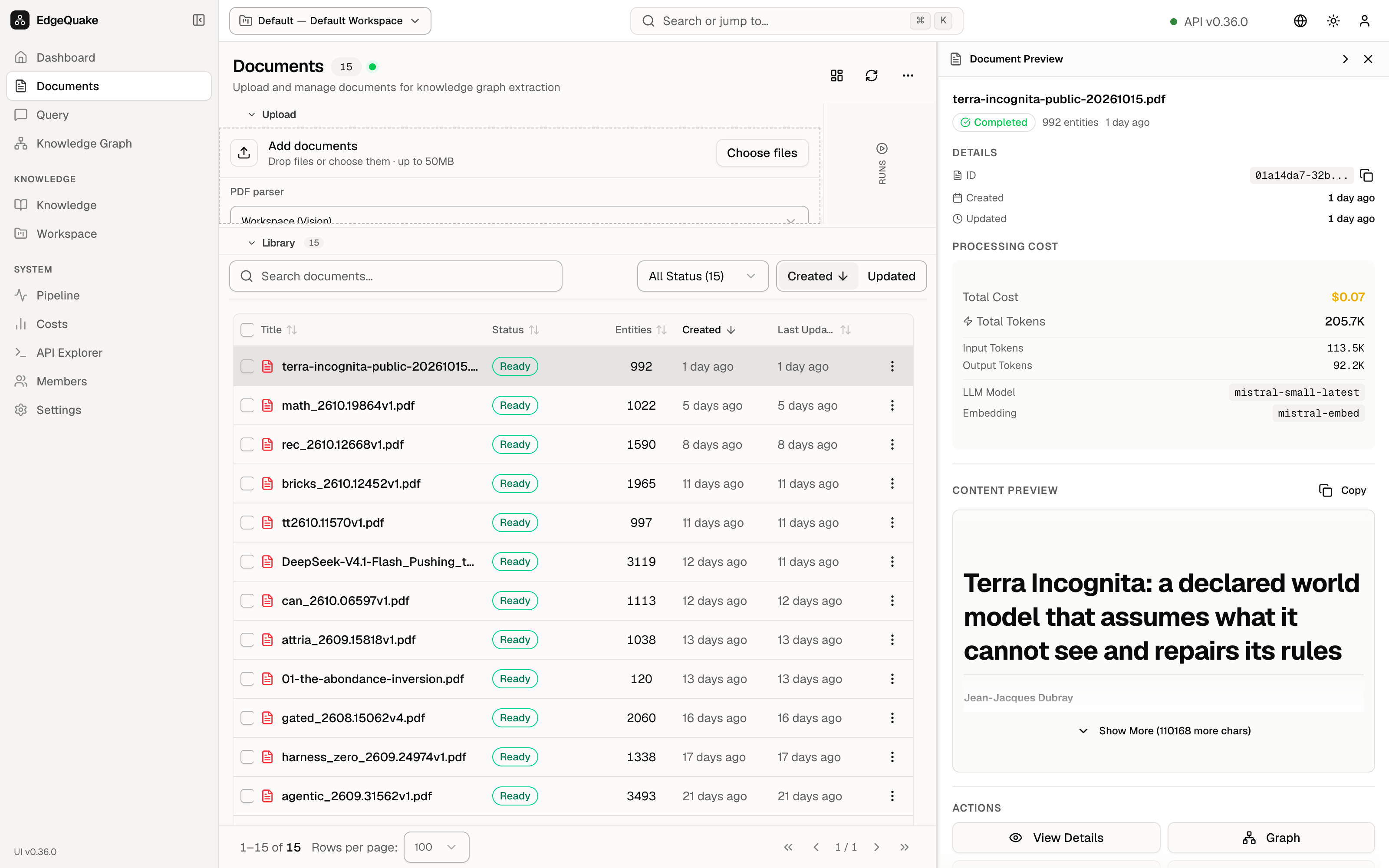Click the Search documents input field
This screenshot has height=868, width=1389.
[x=395, y=276]
